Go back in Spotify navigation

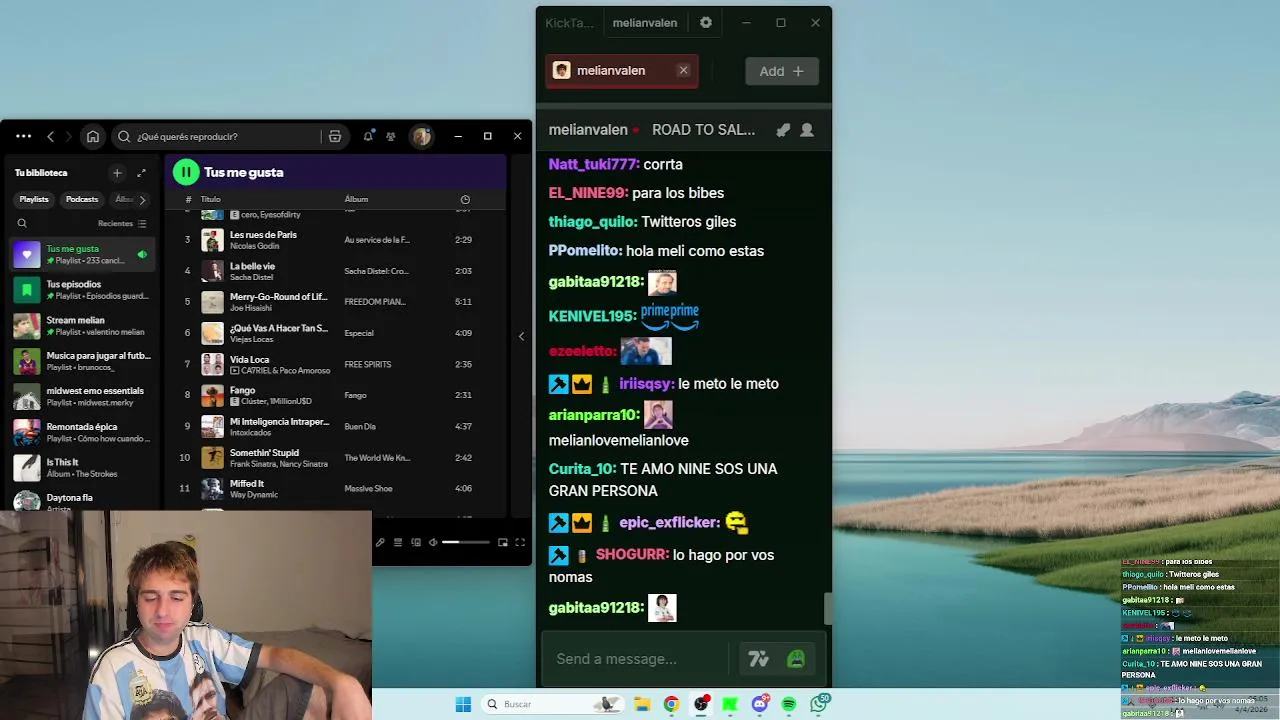[50, 136]
